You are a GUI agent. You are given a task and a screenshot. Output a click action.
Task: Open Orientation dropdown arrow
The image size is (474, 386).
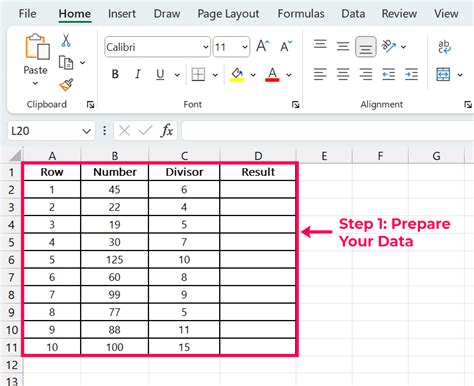tap(403, 47)
